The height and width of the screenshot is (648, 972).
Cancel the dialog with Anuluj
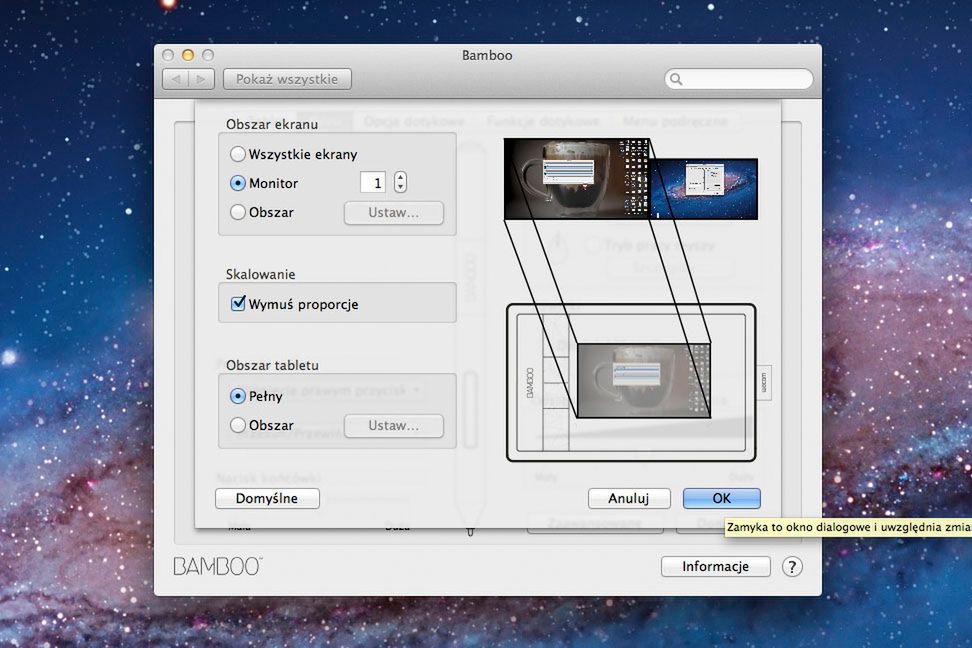(629, 499)
